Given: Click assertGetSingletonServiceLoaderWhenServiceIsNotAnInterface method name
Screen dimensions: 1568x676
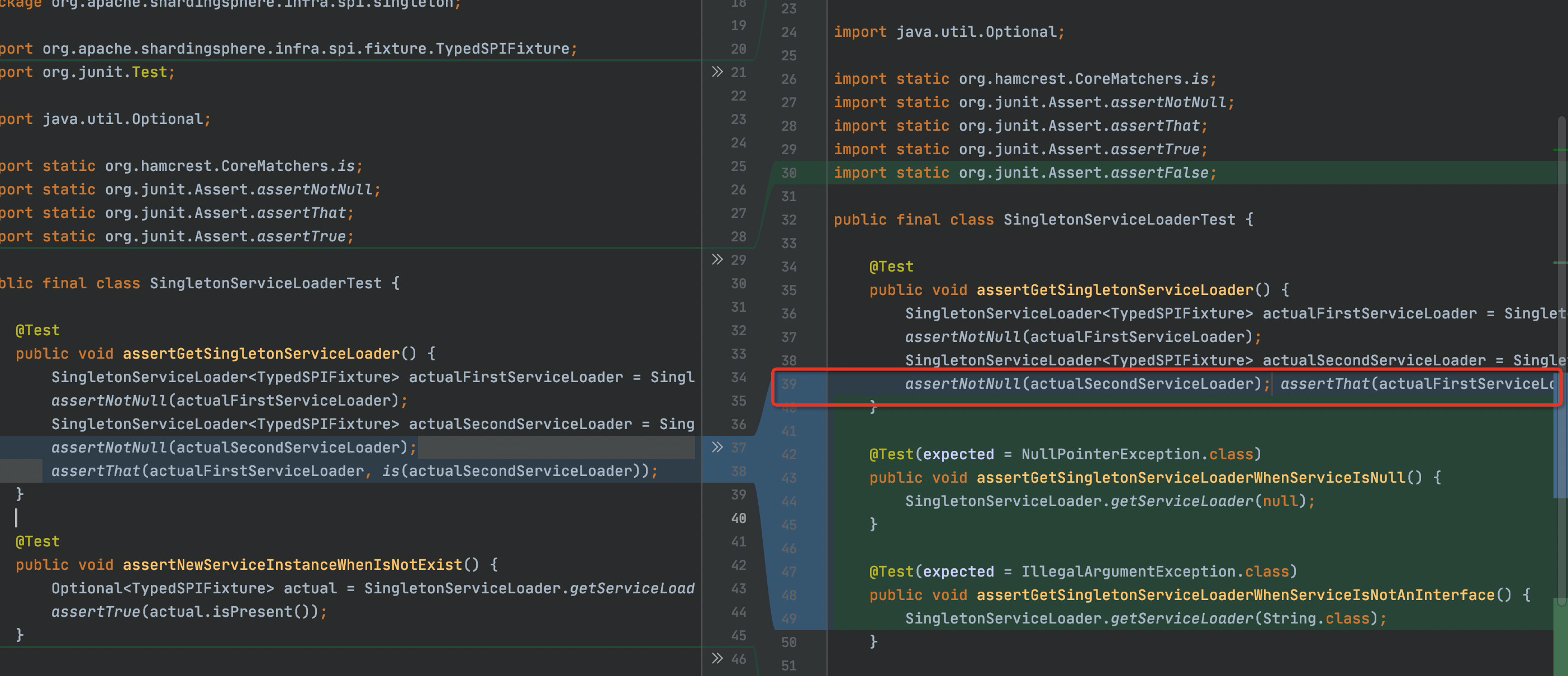Looking at the screenshot, I should click(1235, 595).
